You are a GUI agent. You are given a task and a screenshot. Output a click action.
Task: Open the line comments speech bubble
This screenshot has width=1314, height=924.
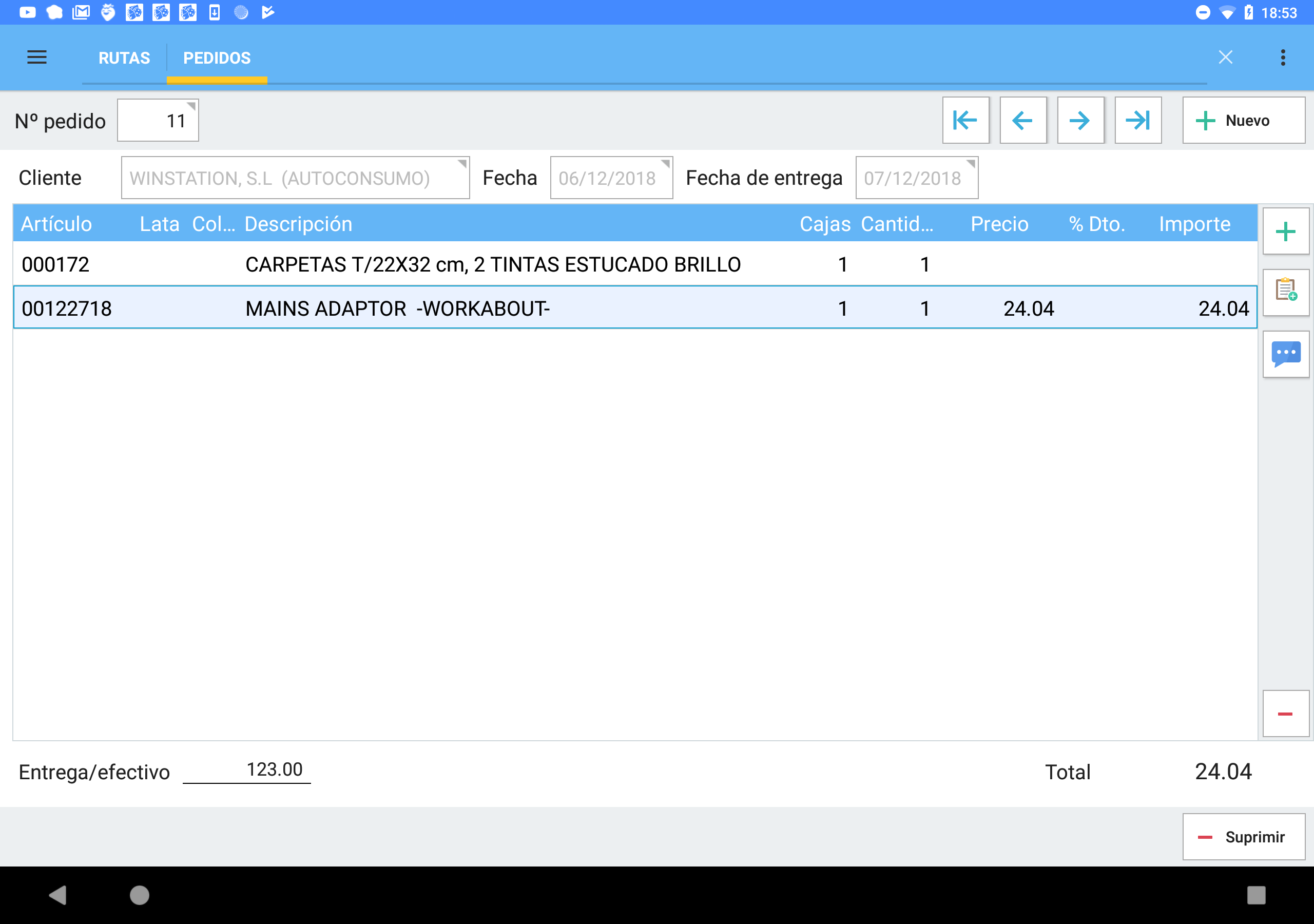tap(1285, 354)
